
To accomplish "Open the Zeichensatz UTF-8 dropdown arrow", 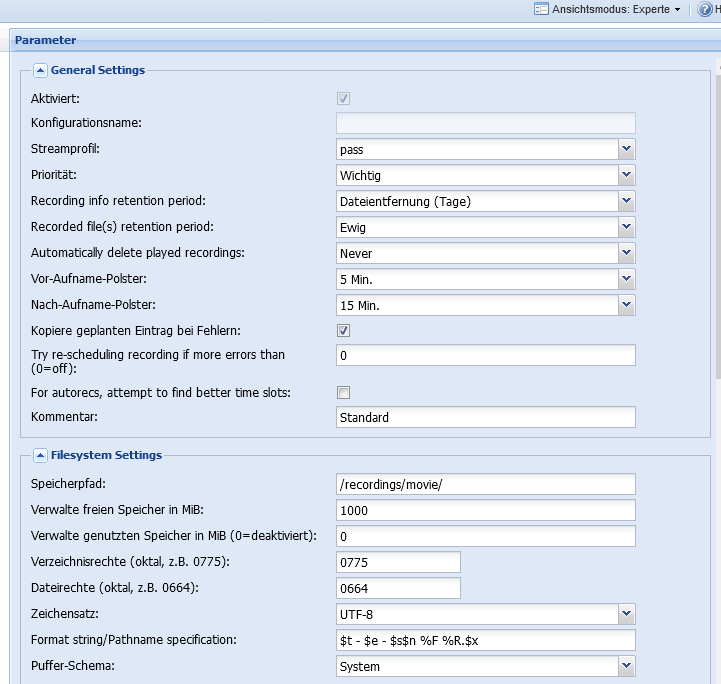I will pyautogui.click(x=626, y=614).
